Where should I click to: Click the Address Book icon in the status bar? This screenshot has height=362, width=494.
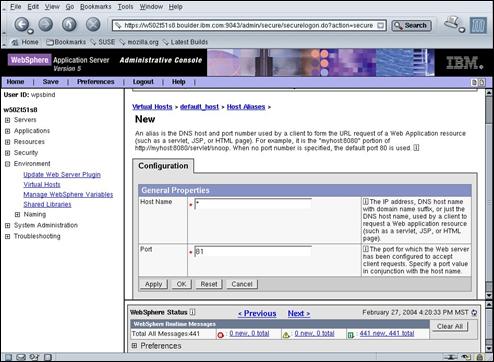[x=48, y=357]
